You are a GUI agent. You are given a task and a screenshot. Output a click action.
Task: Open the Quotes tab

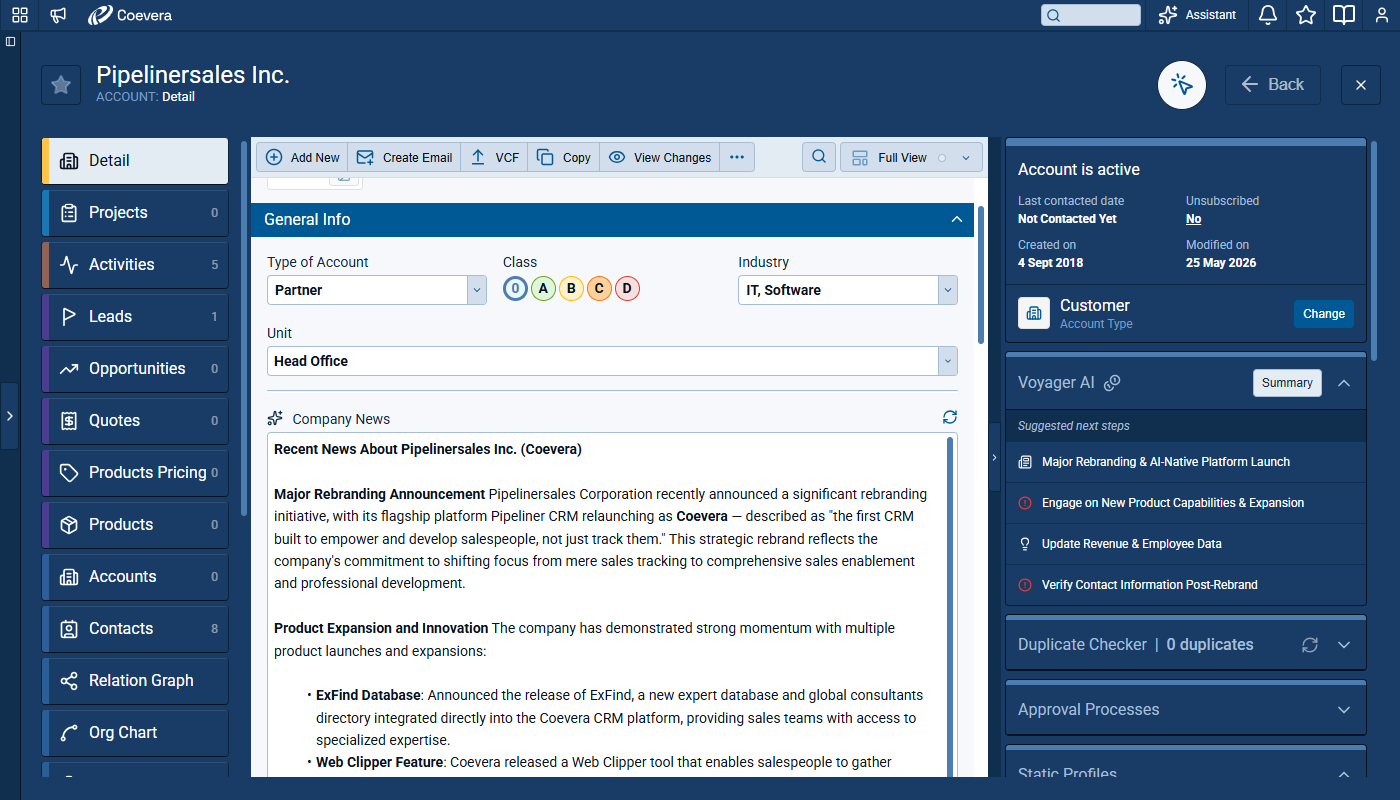(x=135, y=421)
